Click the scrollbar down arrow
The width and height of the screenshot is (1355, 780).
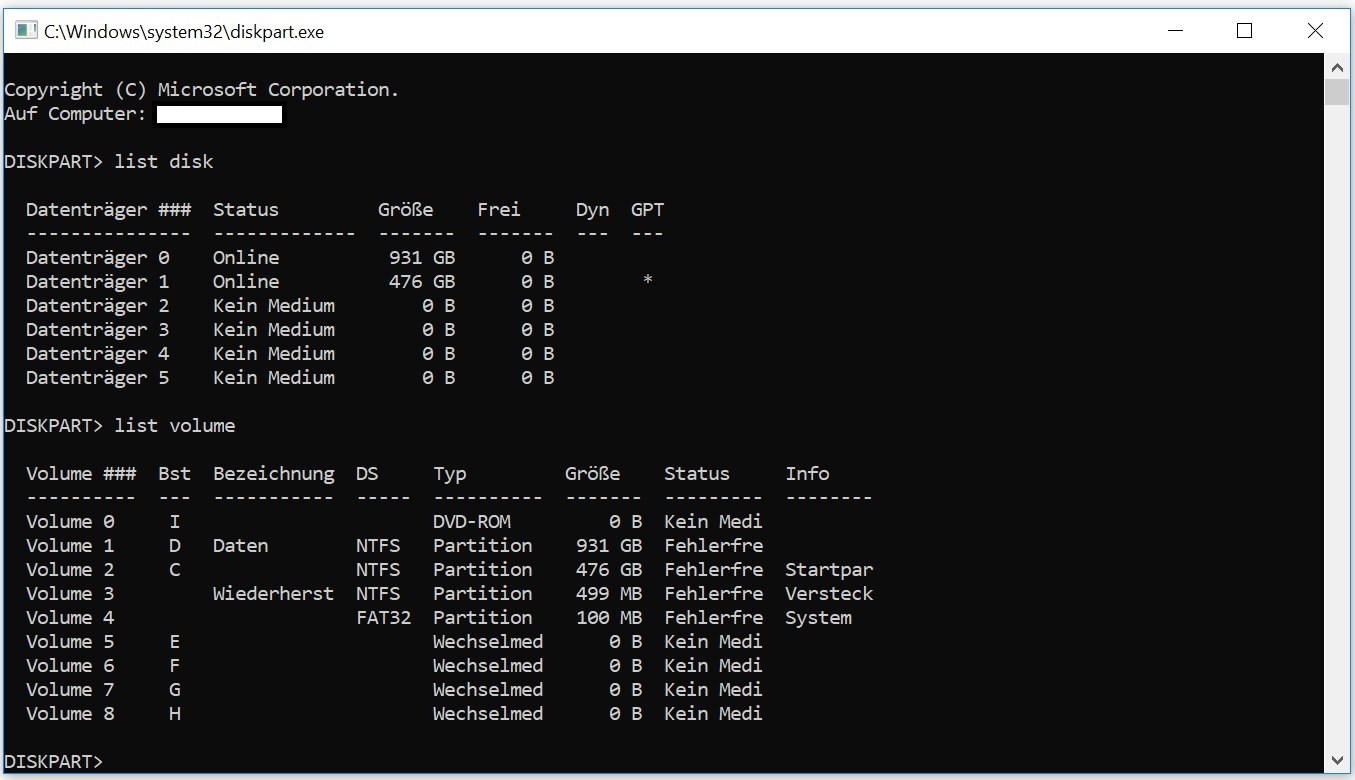1337,760
